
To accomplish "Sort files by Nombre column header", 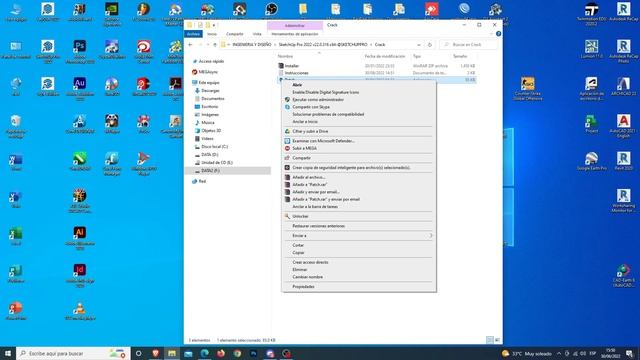I will click(285, 56).
